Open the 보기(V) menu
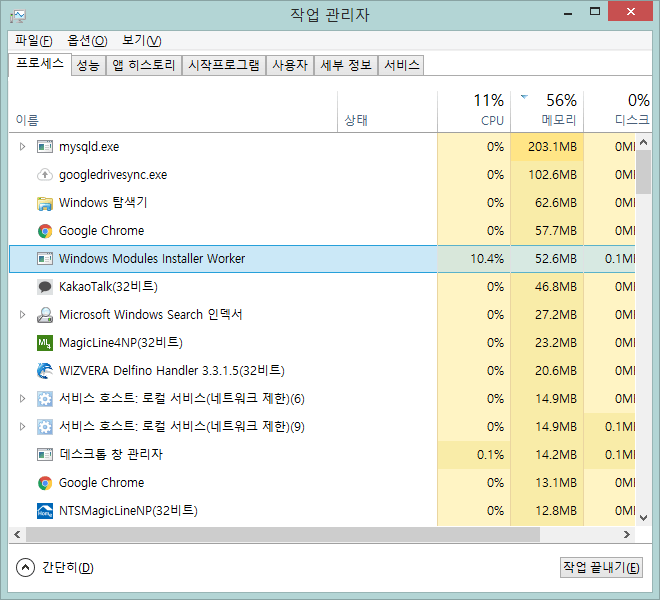 pos(141,40)
